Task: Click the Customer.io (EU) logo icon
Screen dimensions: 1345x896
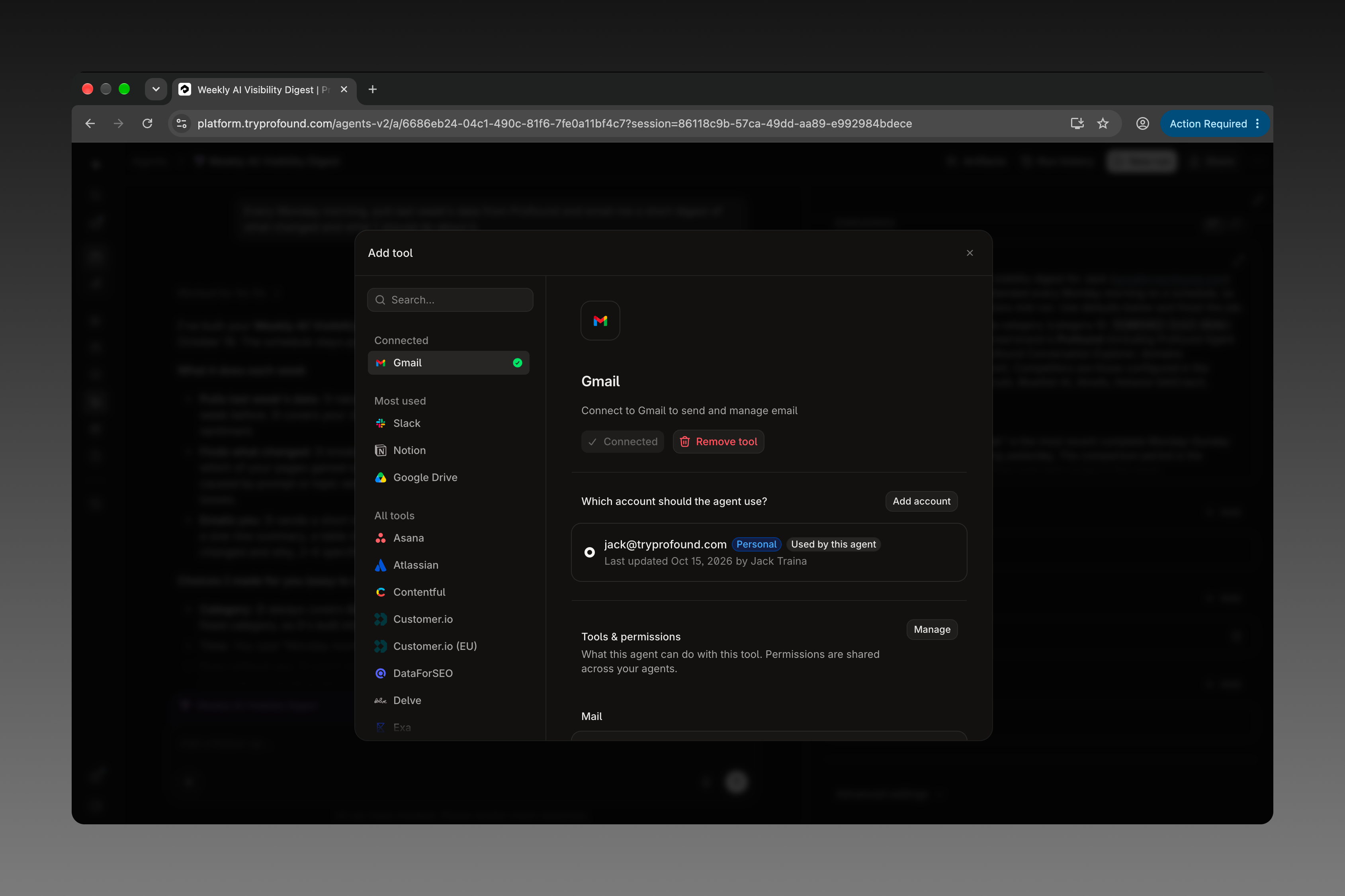Action: 381,646
